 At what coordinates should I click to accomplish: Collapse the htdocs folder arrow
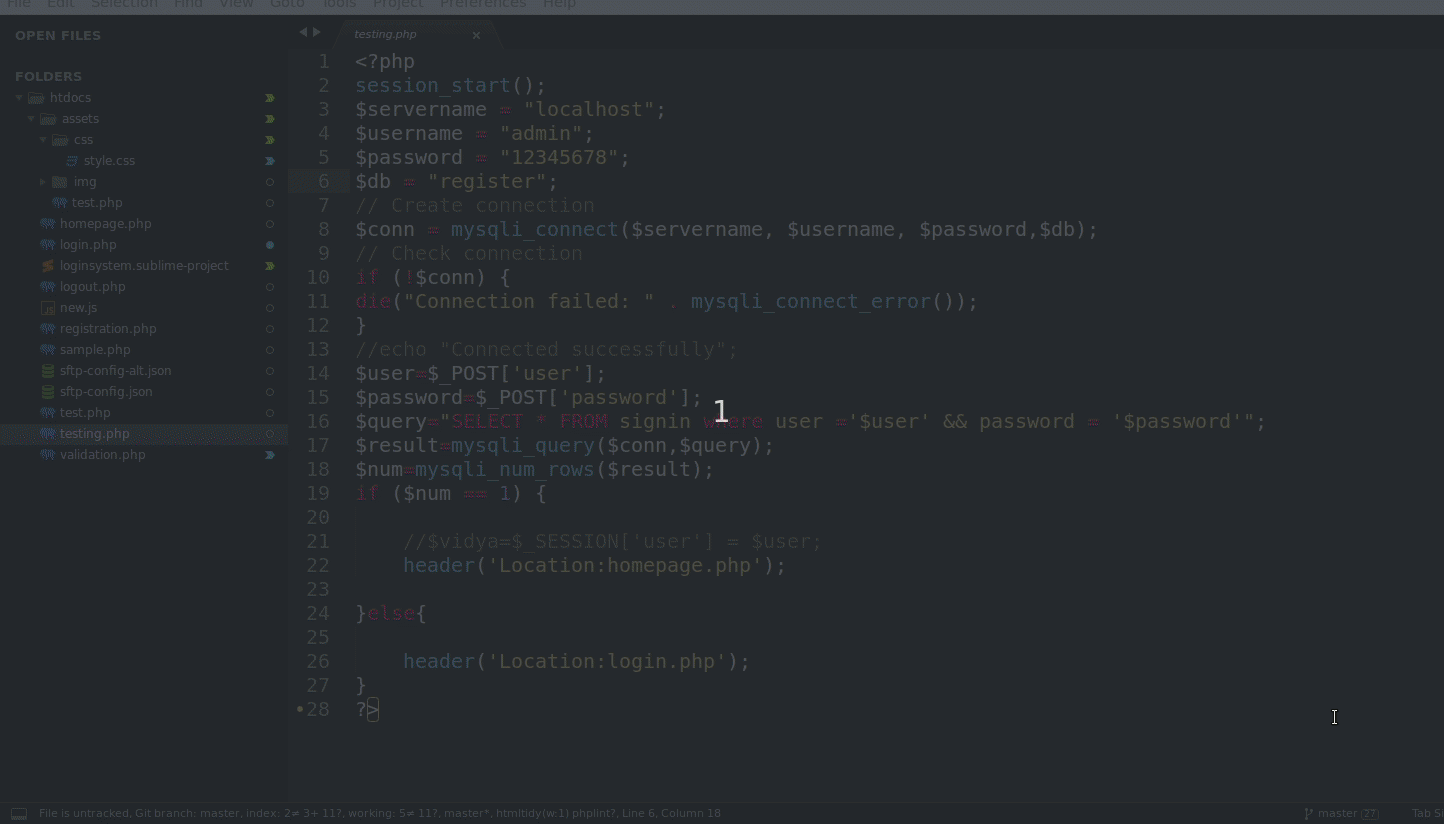19,98
